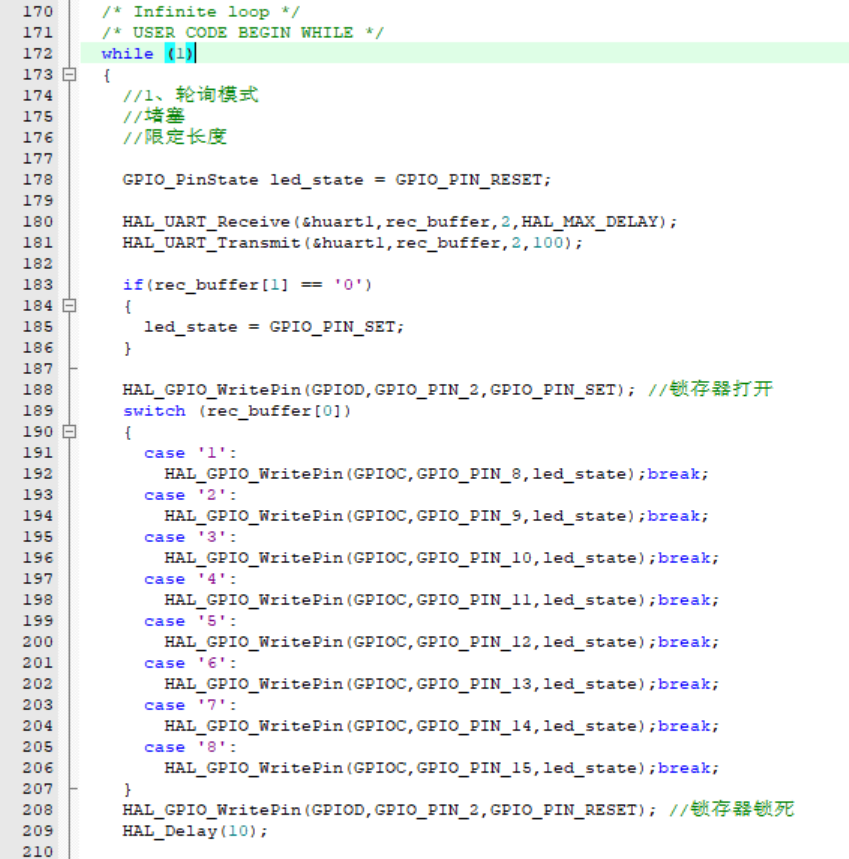
Task: Click the 'switch' keyword on line 189
Action: [154, 411]
